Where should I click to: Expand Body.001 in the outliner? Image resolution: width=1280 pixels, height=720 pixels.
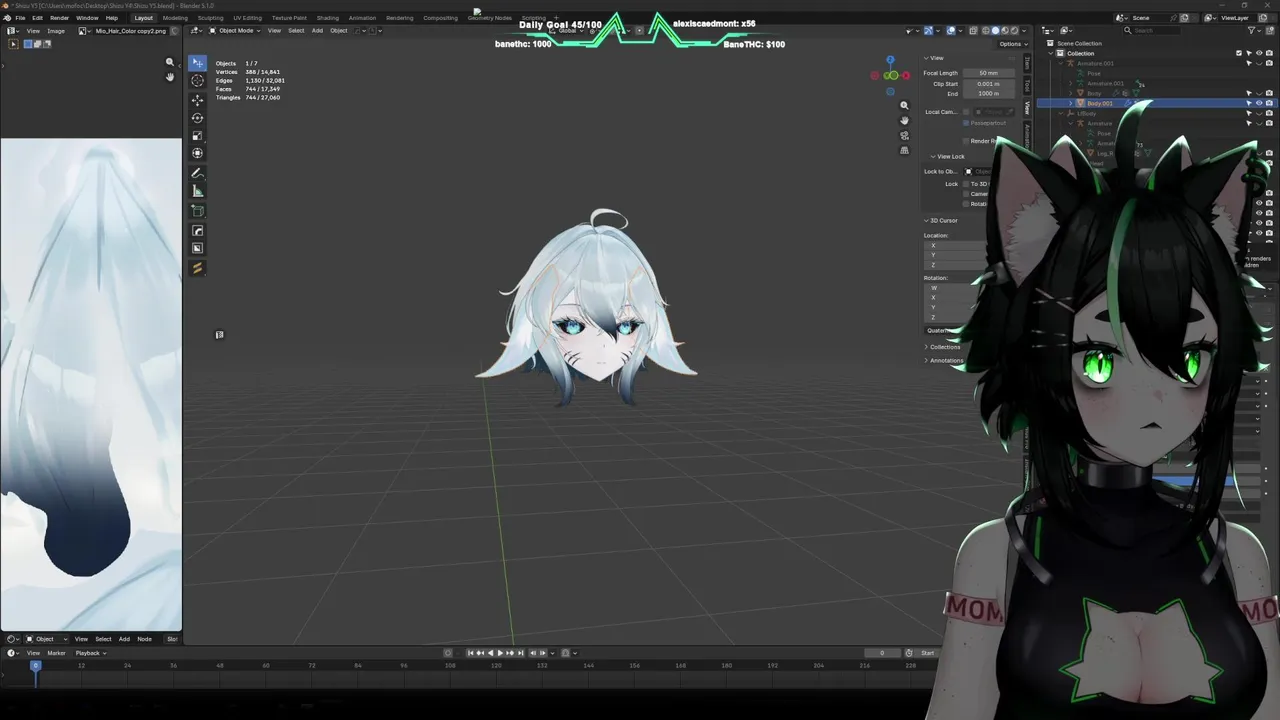pyautogui.click(x=1071, y=103)
